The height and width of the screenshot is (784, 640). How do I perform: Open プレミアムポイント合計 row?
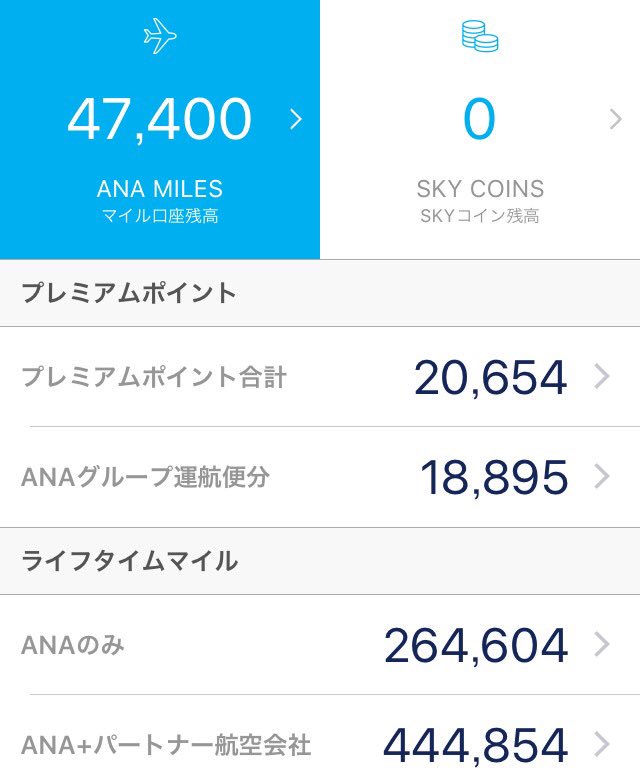pyautogui.click(x=320, y=376)
